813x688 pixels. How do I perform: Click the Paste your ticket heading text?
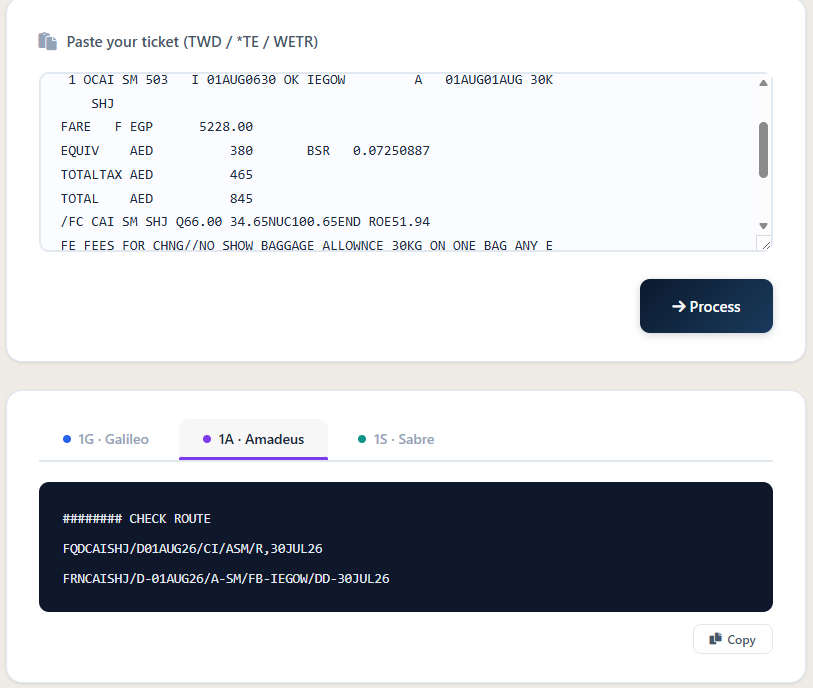tap(192, 41)
